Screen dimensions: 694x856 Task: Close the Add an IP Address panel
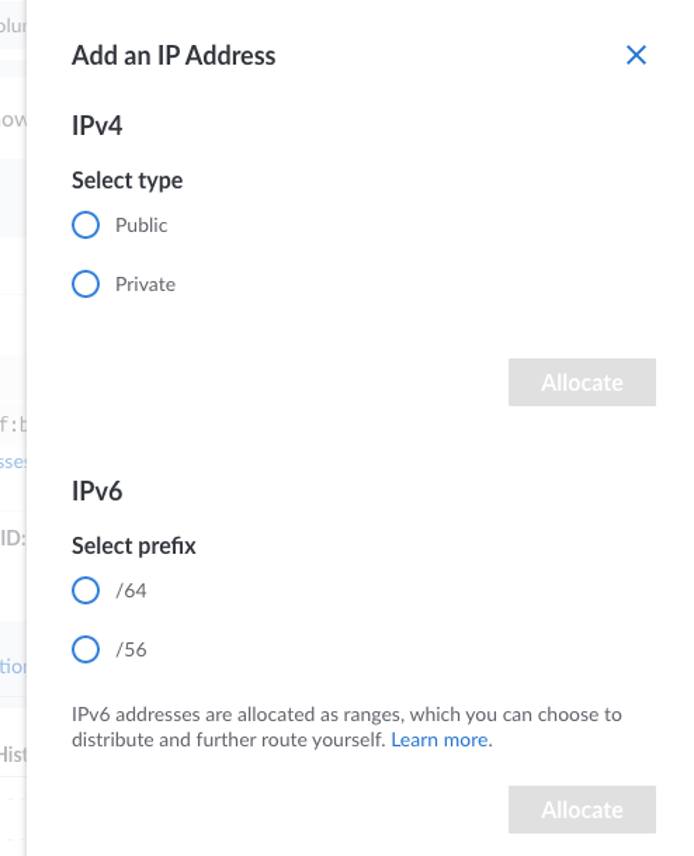637,56
